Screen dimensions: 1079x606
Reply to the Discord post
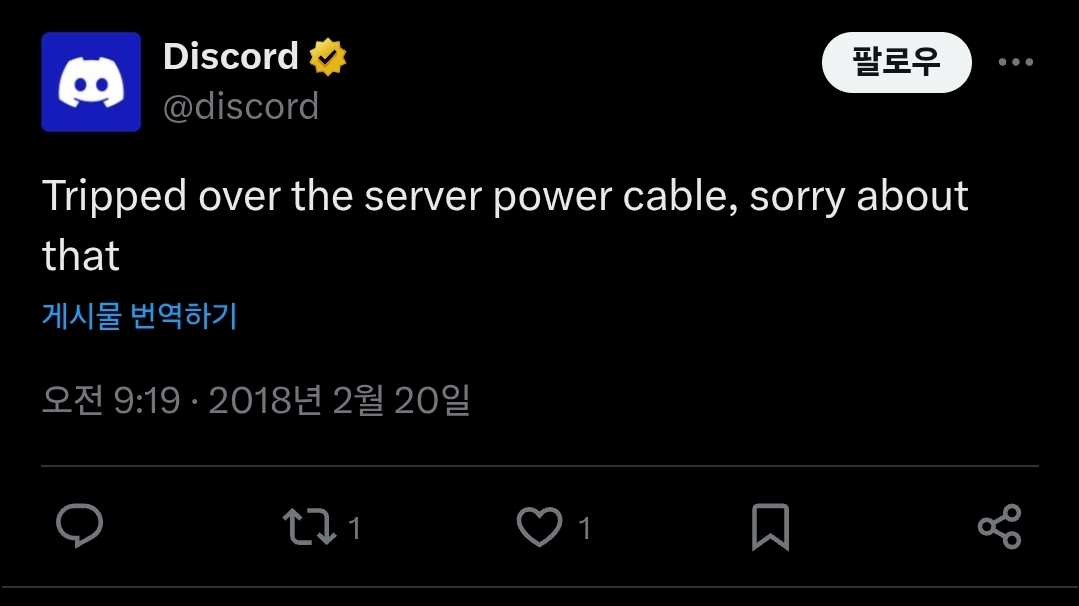click(x=80, y=526)
